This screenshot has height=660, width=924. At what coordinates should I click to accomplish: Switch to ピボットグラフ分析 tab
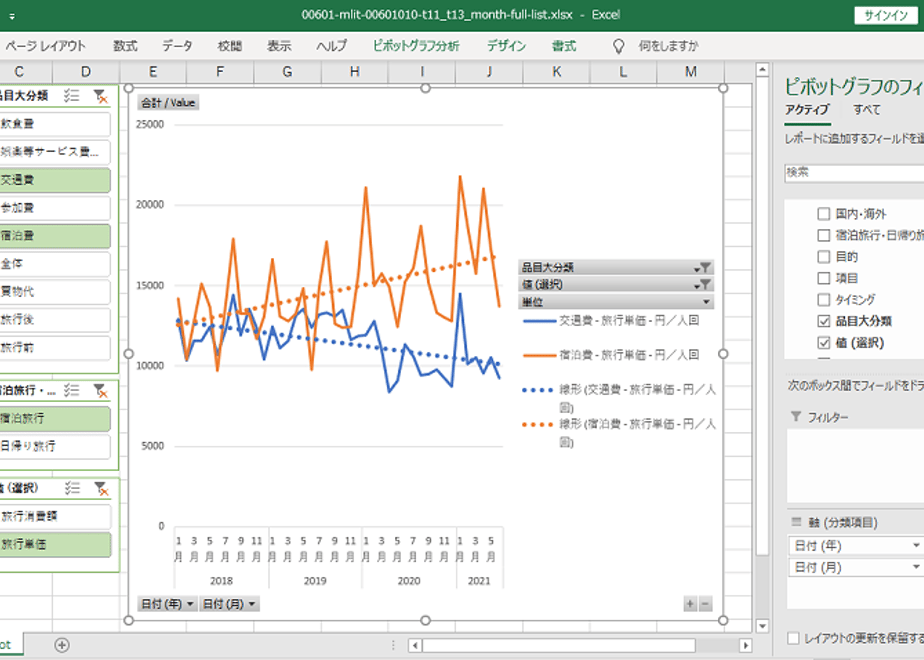point(415,46)
